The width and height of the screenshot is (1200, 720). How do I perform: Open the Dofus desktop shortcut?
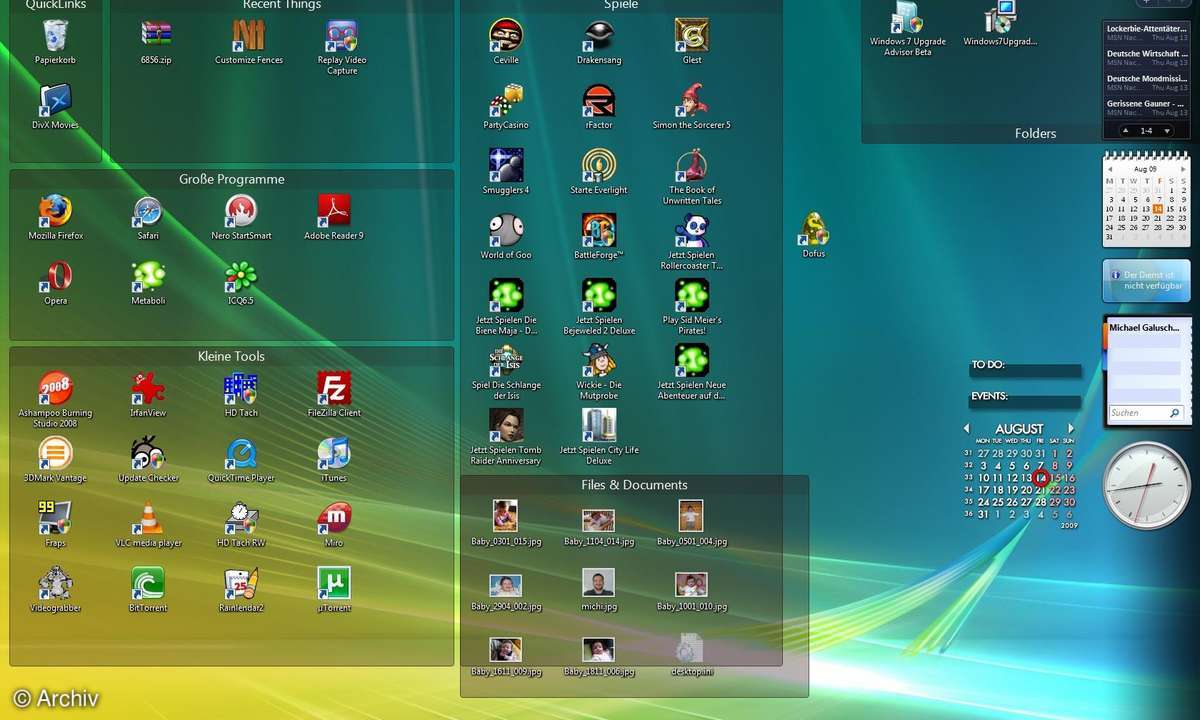click(x=814, y=232)
